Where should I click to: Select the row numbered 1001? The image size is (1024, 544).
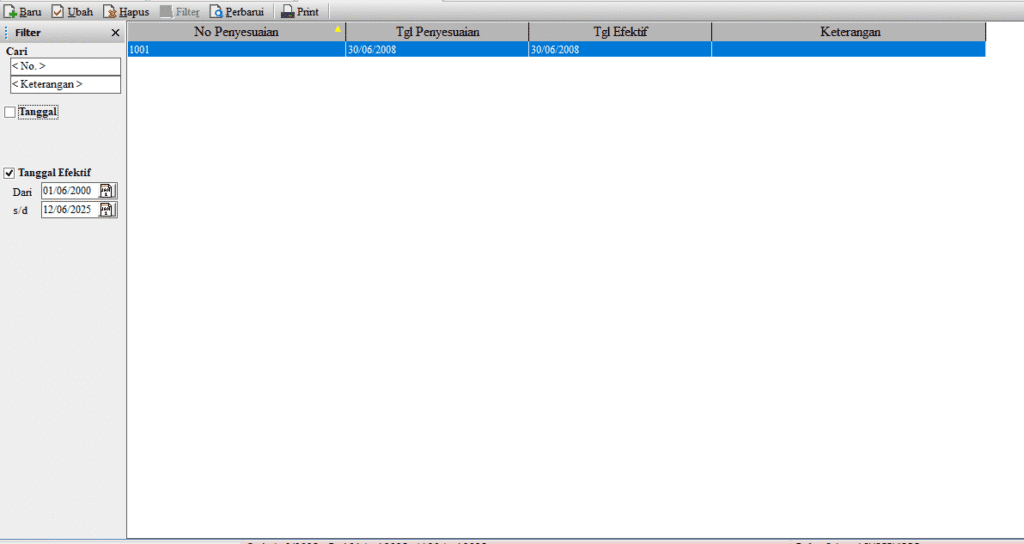click(236, 49)
